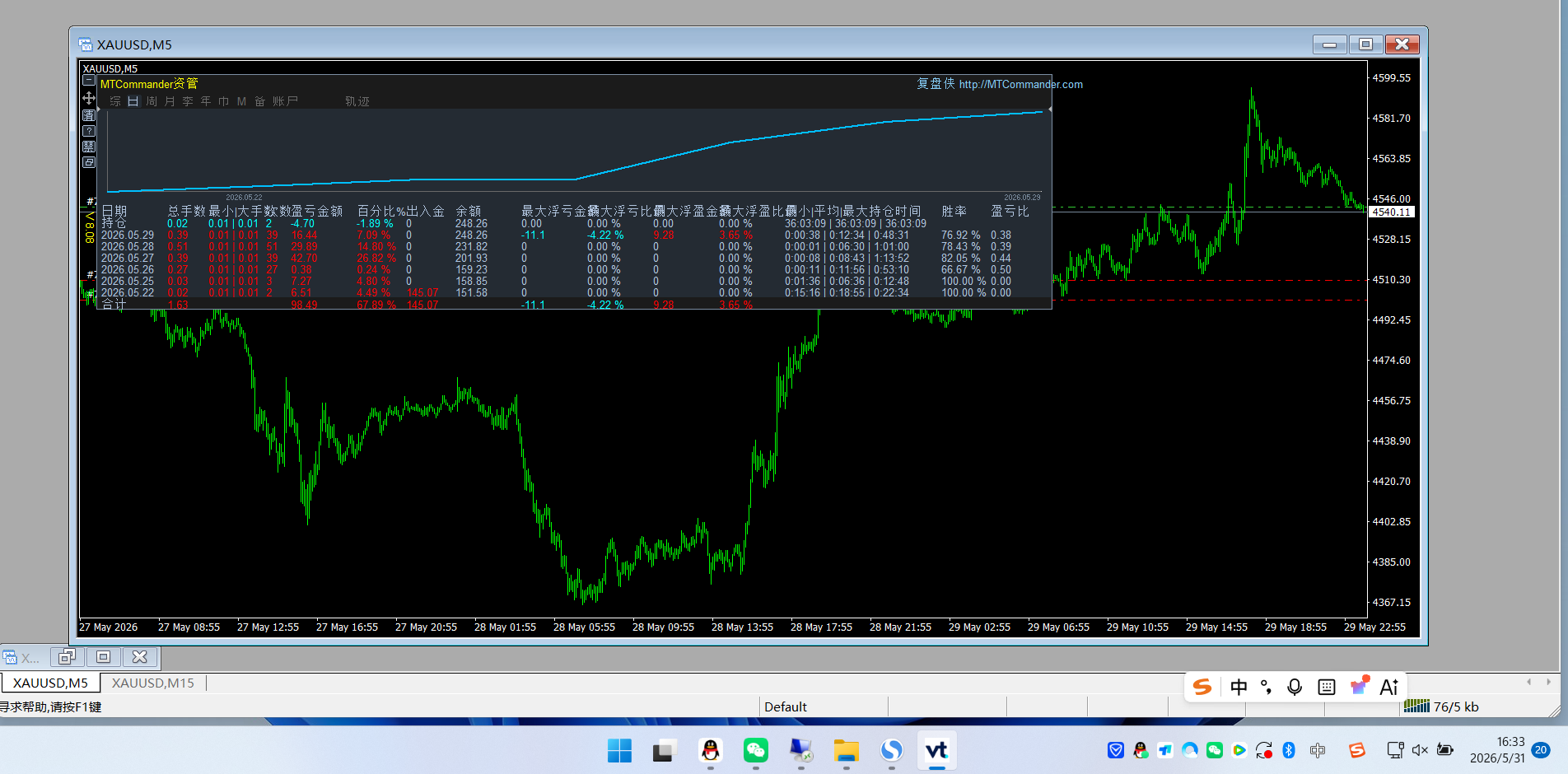Expand the small triangle at panel left edge

pos(100,109)
